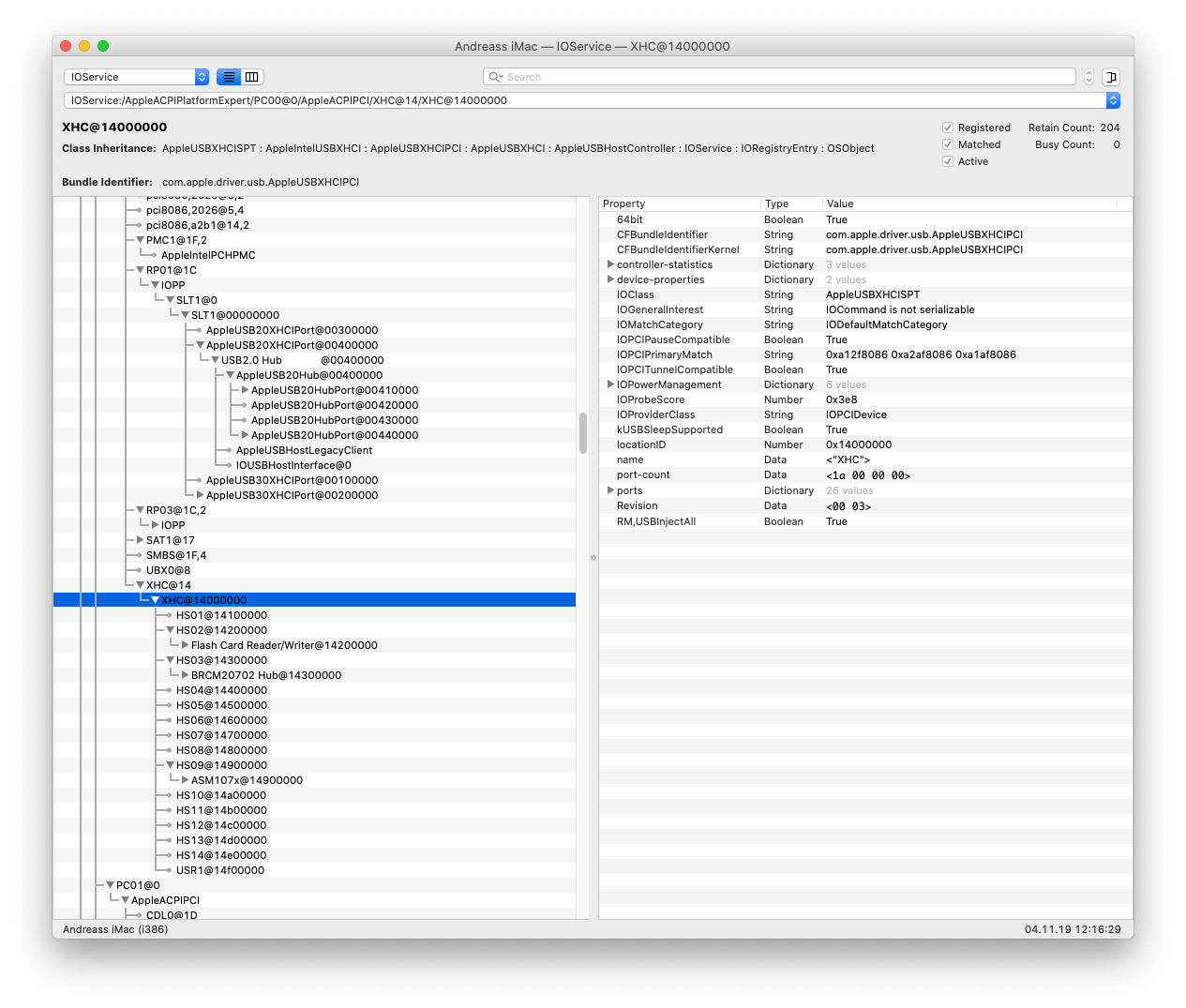
Task: Select HS01@14100000 in the tree
Action: tap(221, 615)
